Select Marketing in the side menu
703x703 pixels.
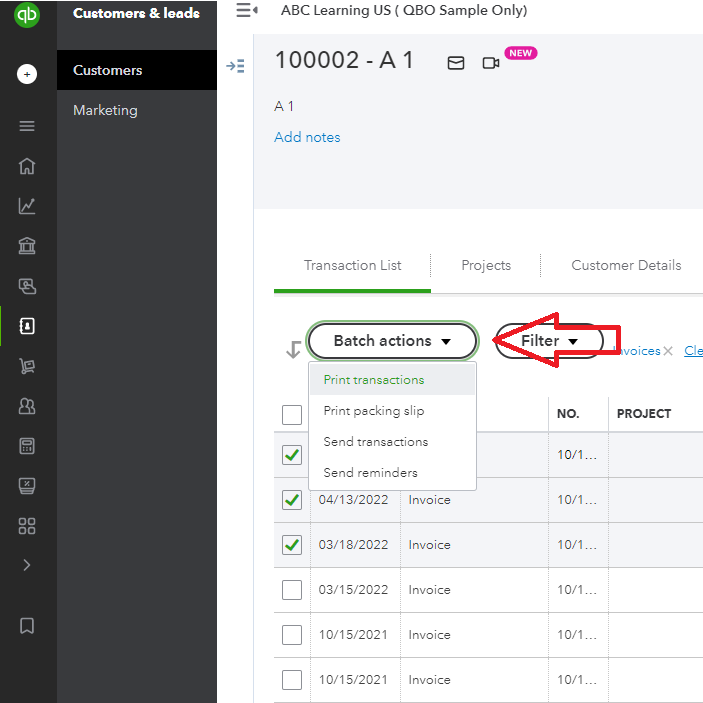click(105, 111)
